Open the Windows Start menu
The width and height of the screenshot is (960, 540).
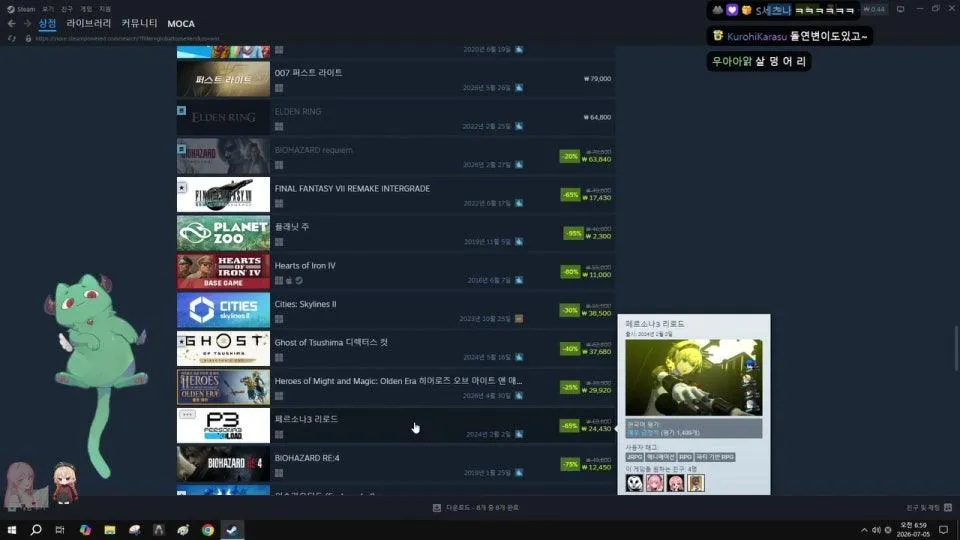pos(12,530)
